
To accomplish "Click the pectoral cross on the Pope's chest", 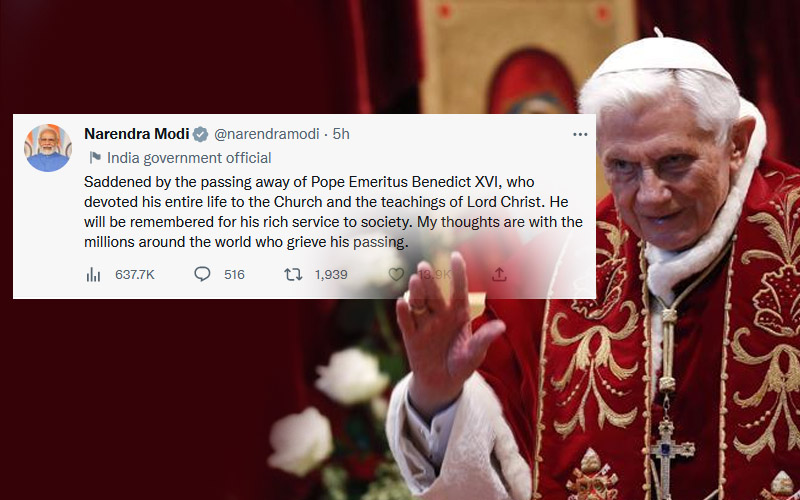I will click(669, 451).
